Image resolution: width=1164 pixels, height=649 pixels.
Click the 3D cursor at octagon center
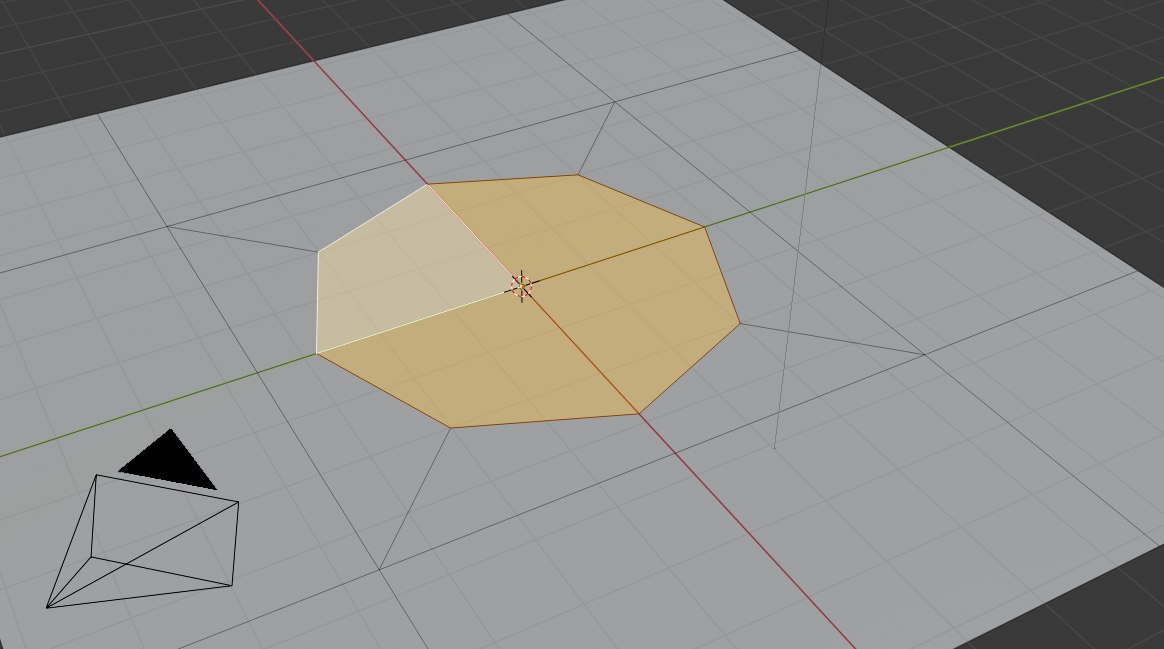click(522, 286)
